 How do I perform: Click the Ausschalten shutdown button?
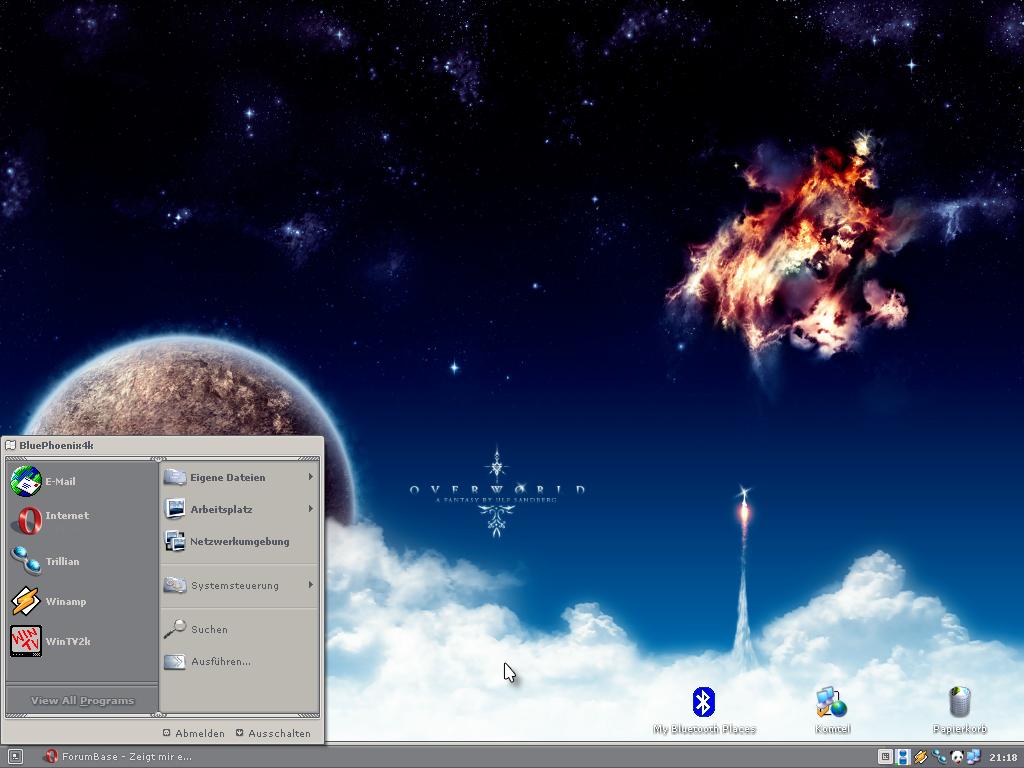click(273, 733)
